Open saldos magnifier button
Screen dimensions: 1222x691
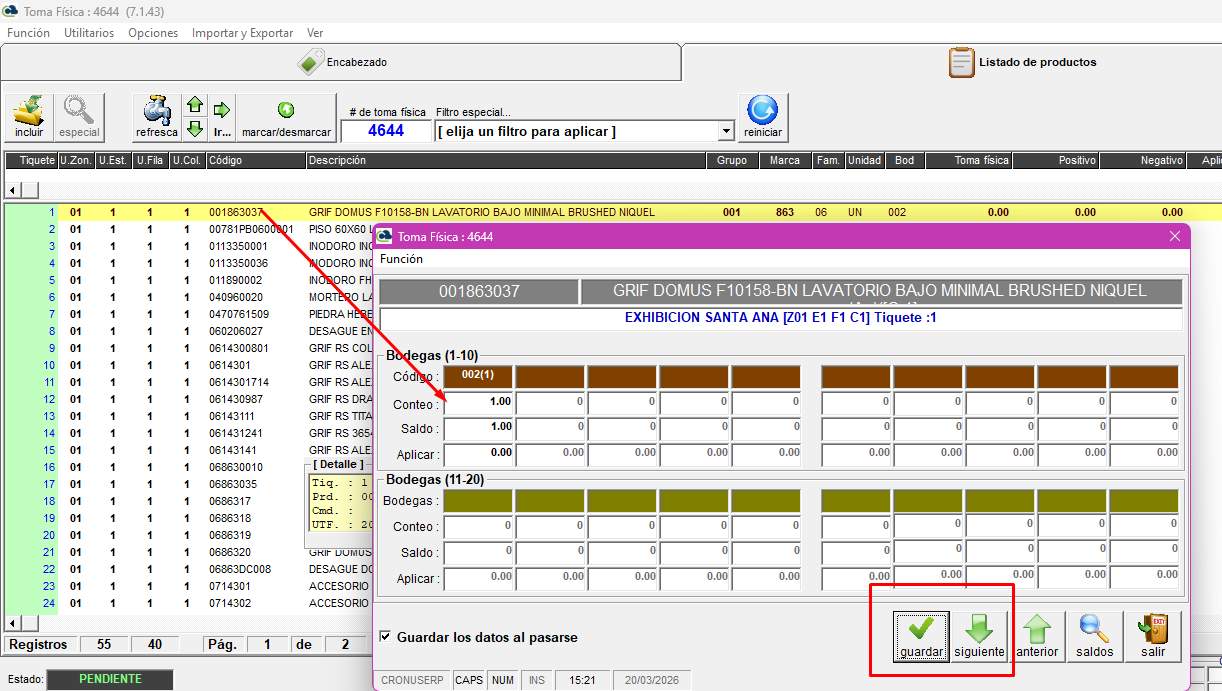(1095, 636)
